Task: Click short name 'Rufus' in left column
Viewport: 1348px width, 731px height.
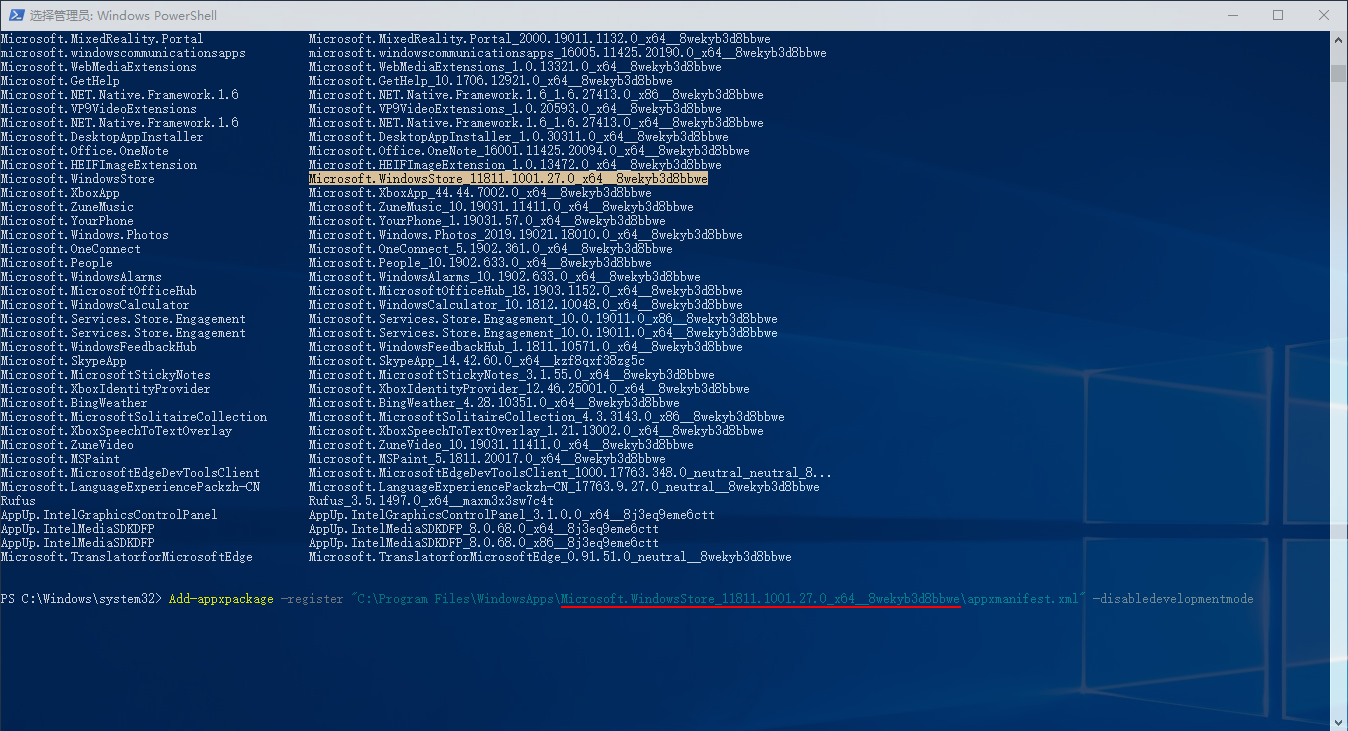Action: click(18, 501)
